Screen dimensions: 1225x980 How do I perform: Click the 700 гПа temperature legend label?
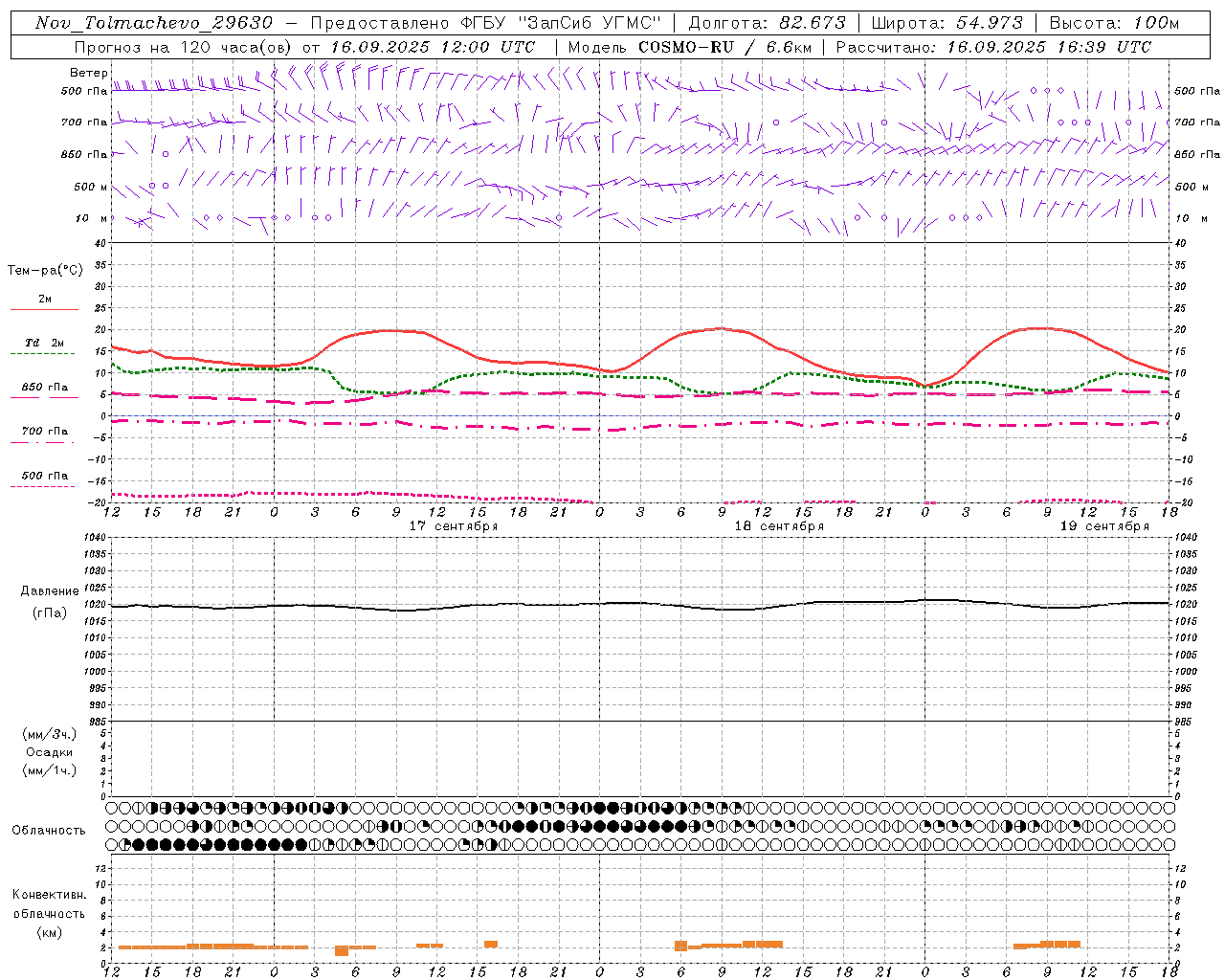click(x=45, y=432)
